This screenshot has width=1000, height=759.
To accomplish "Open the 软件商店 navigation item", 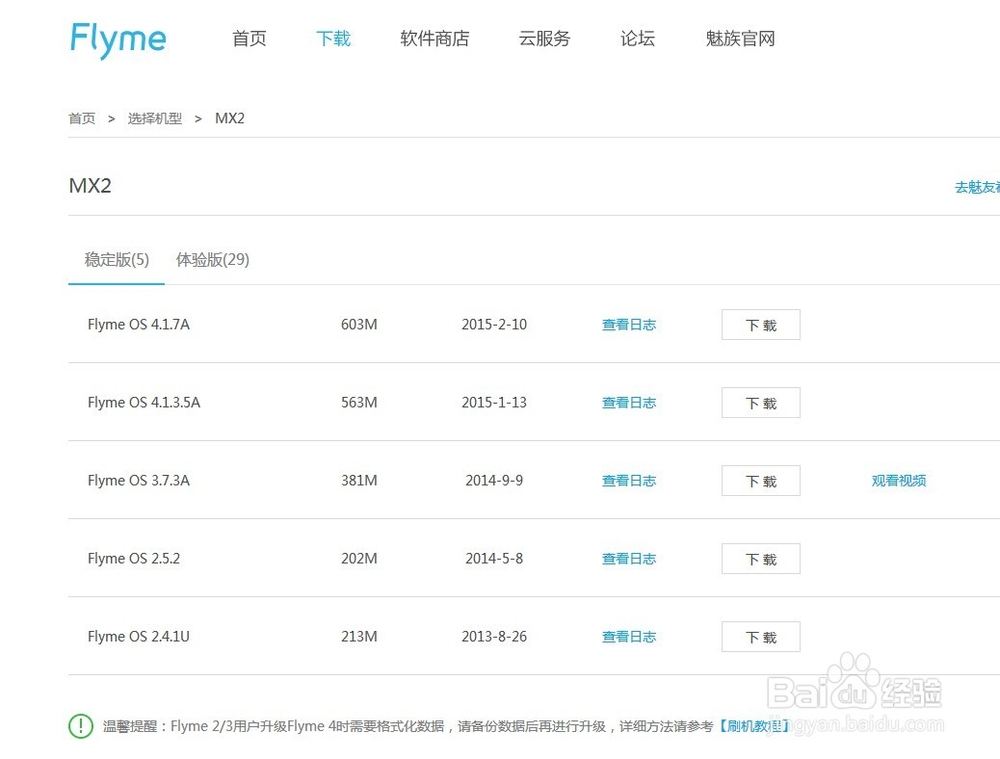I will [x=434, y=38].
